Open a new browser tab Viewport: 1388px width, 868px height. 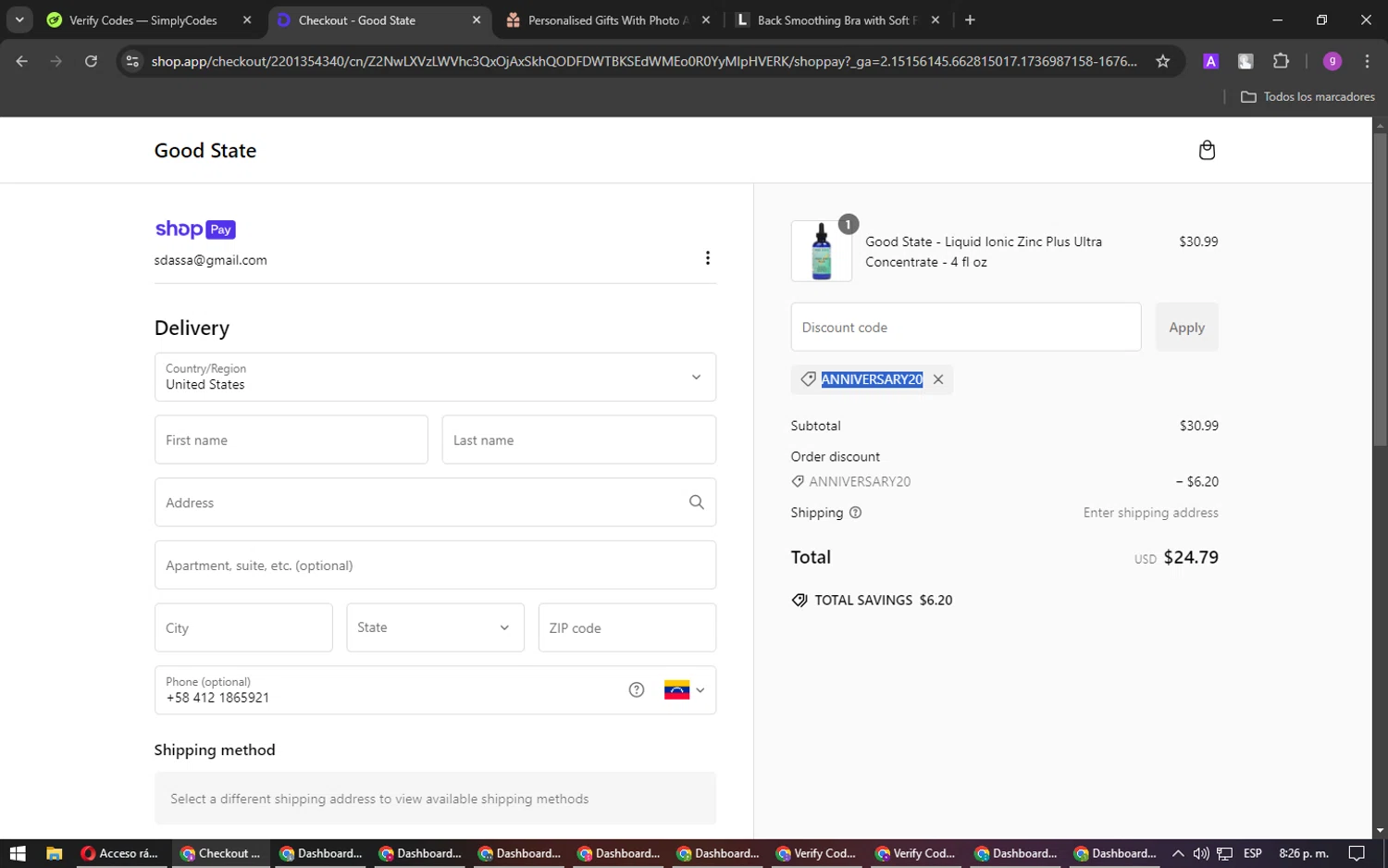coord(970,19)
